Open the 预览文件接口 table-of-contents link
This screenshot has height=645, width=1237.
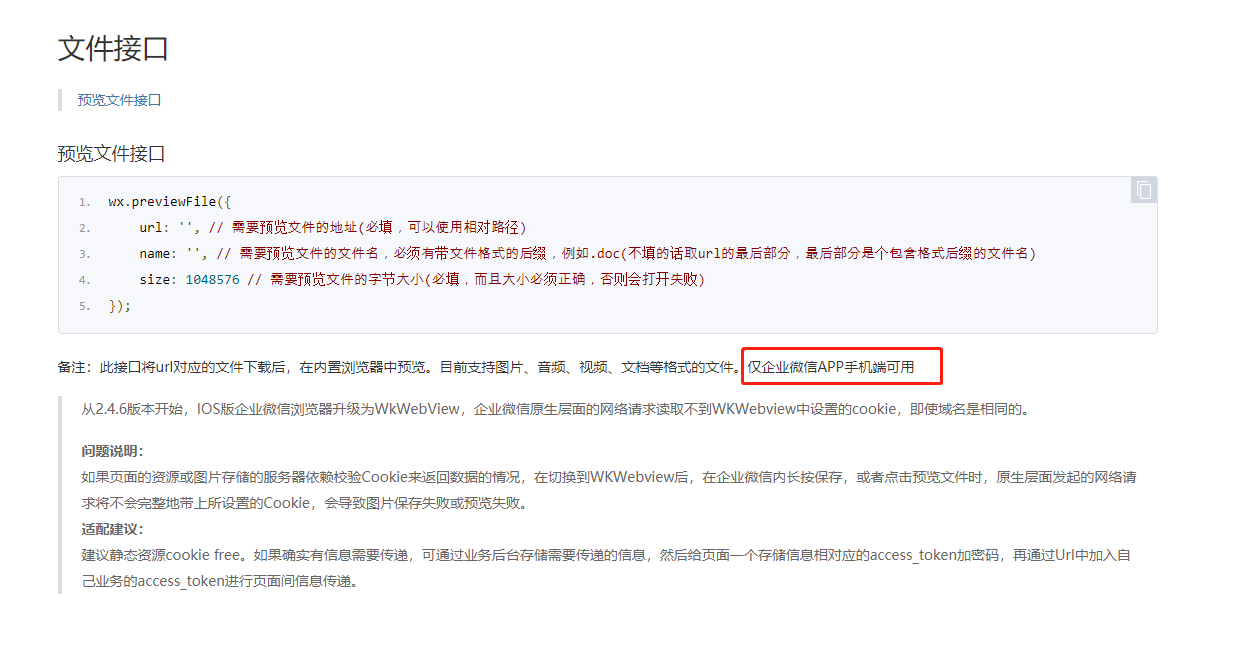click(119, 100)
